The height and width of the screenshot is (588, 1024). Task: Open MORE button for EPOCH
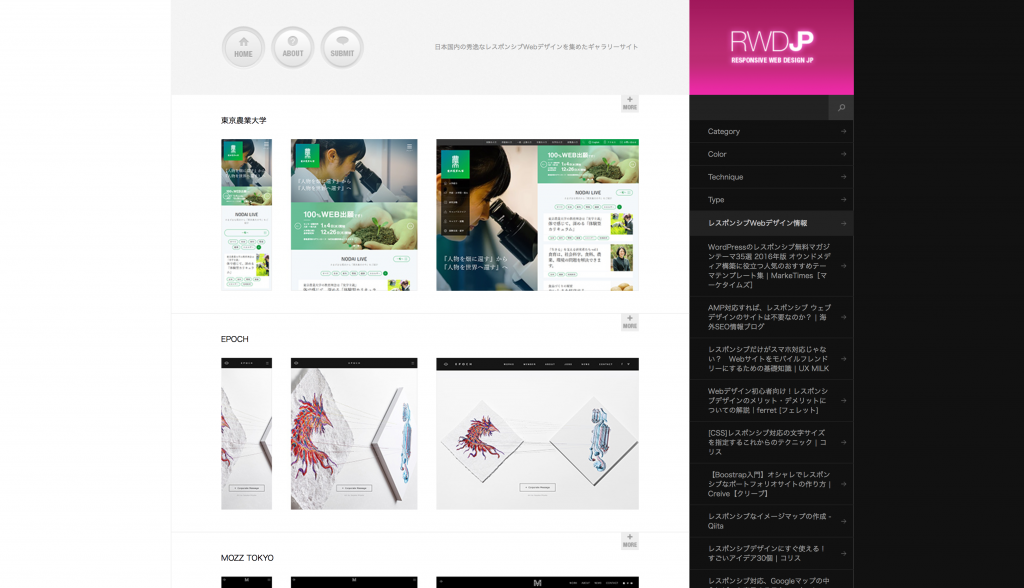point(630,322)
